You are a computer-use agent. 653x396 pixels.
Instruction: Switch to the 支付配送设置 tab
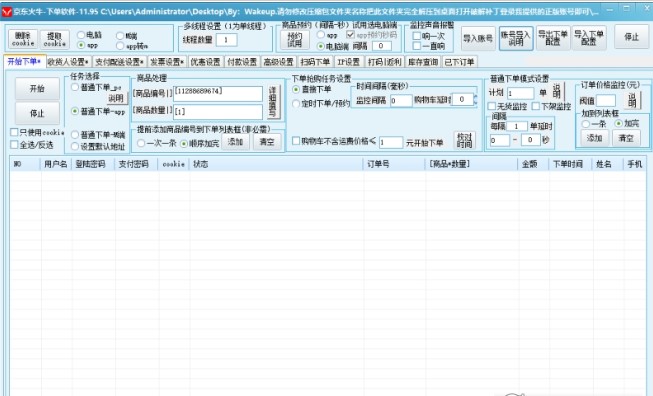click(x=119, y=62)
